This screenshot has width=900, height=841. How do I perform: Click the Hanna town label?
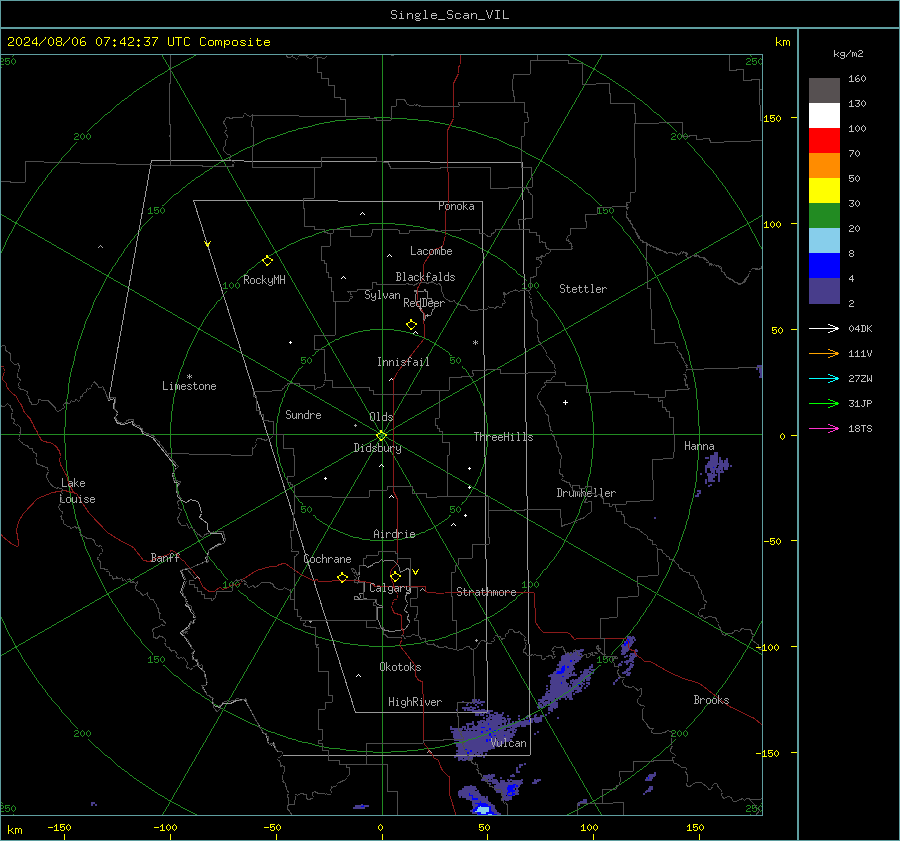(x=699, y=447)
